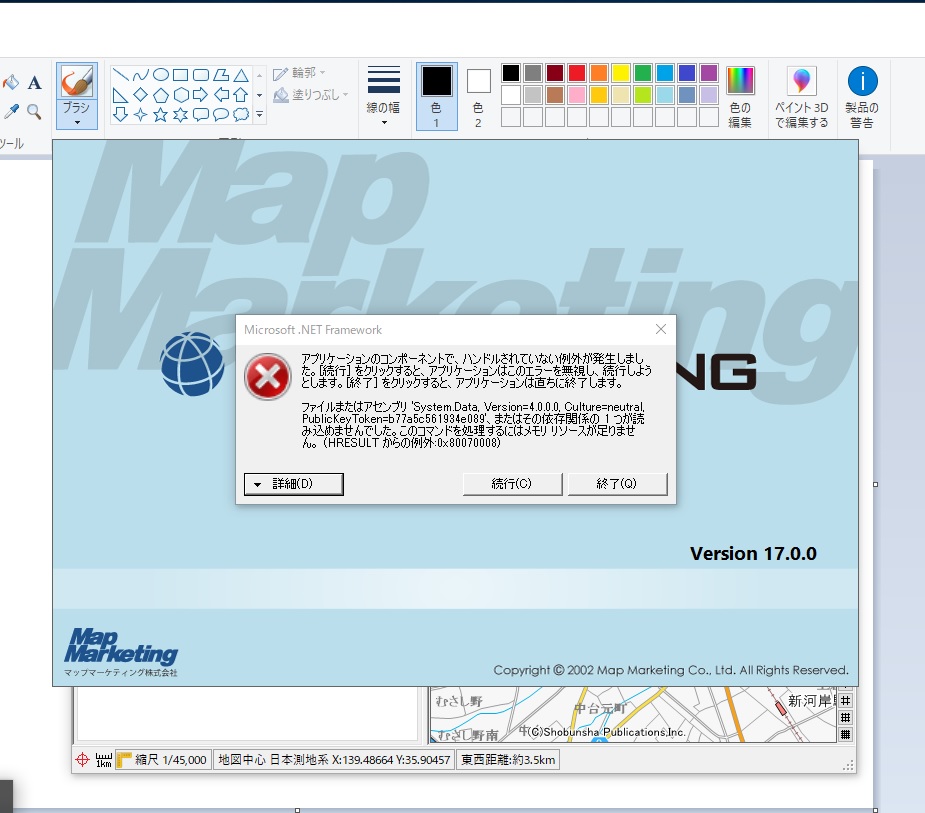The height and width of the screenshot is (813, 925).
Task: Click the red crosshair icon in map status bar
Action: click(83, 759)
